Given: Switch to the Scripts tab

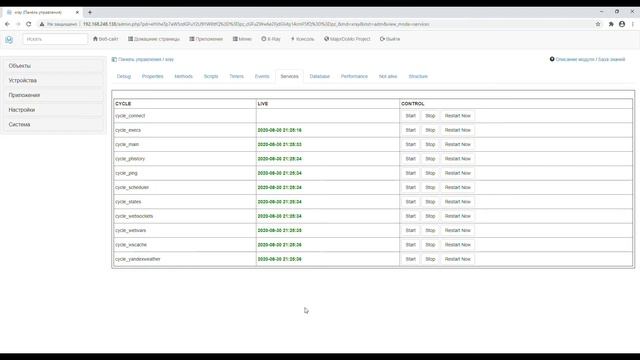Looking at the screenshot, I should click(x=211, y=76).
